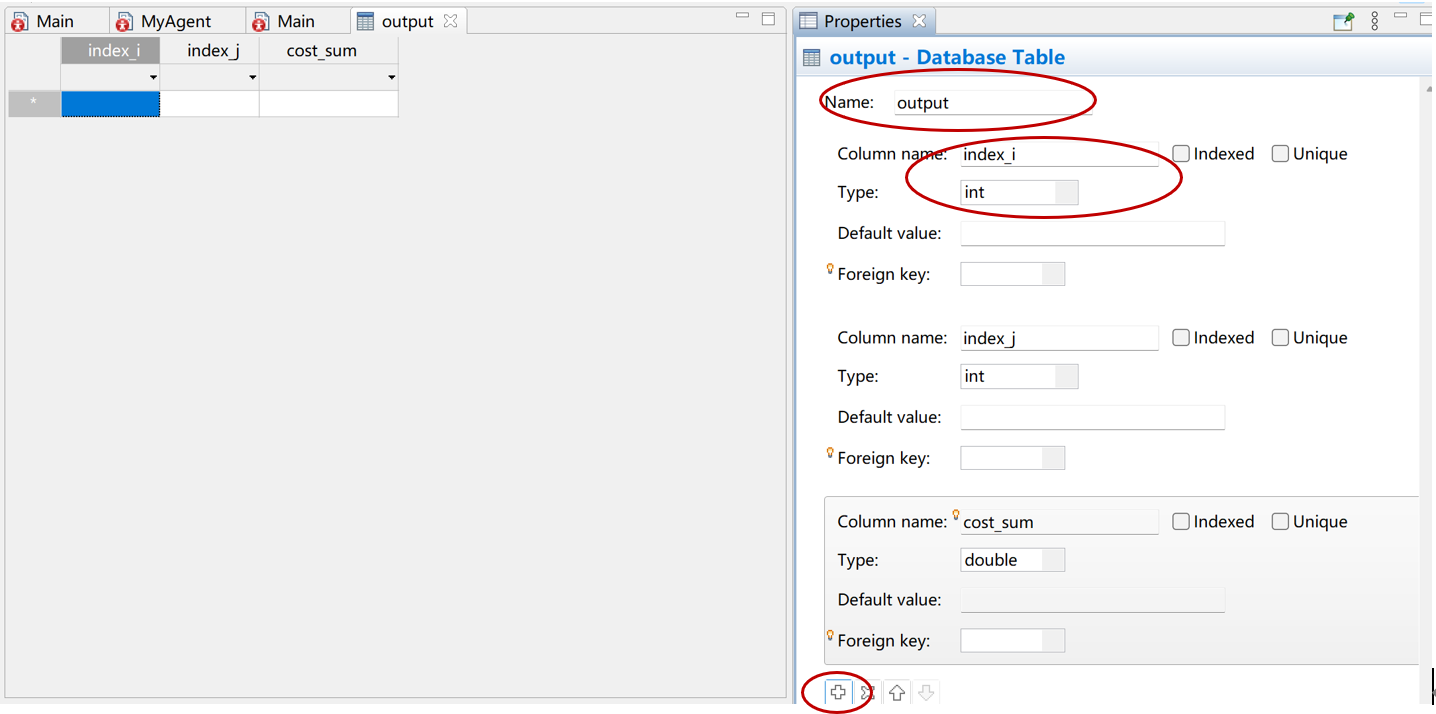Click the Add column plus icon
Screen dimensions: 1436x714
click(837, 691)
